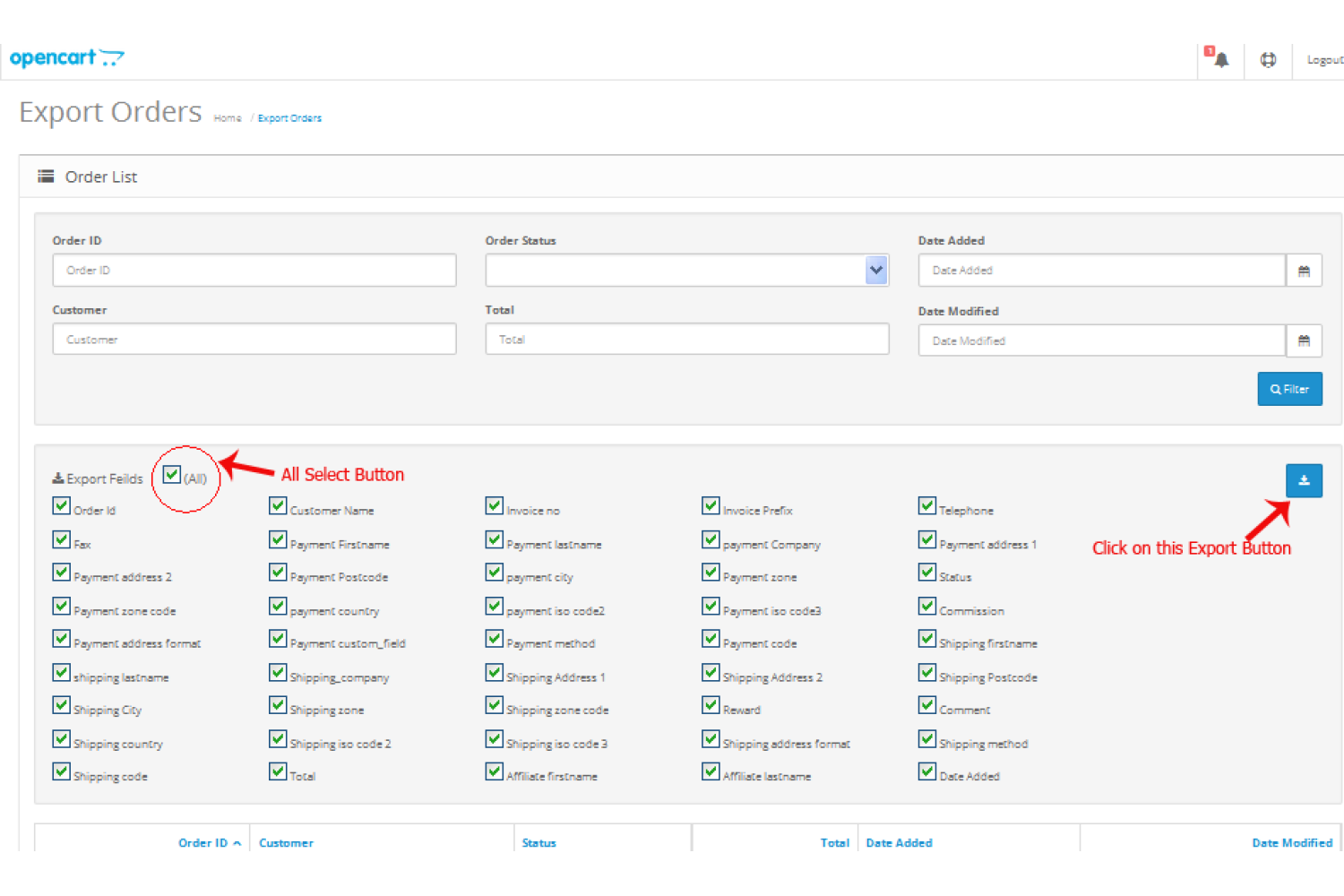Open the Date Added calendar picker
The image size is (1344, 896).
pyautogui.click(x=1304, y=271)
